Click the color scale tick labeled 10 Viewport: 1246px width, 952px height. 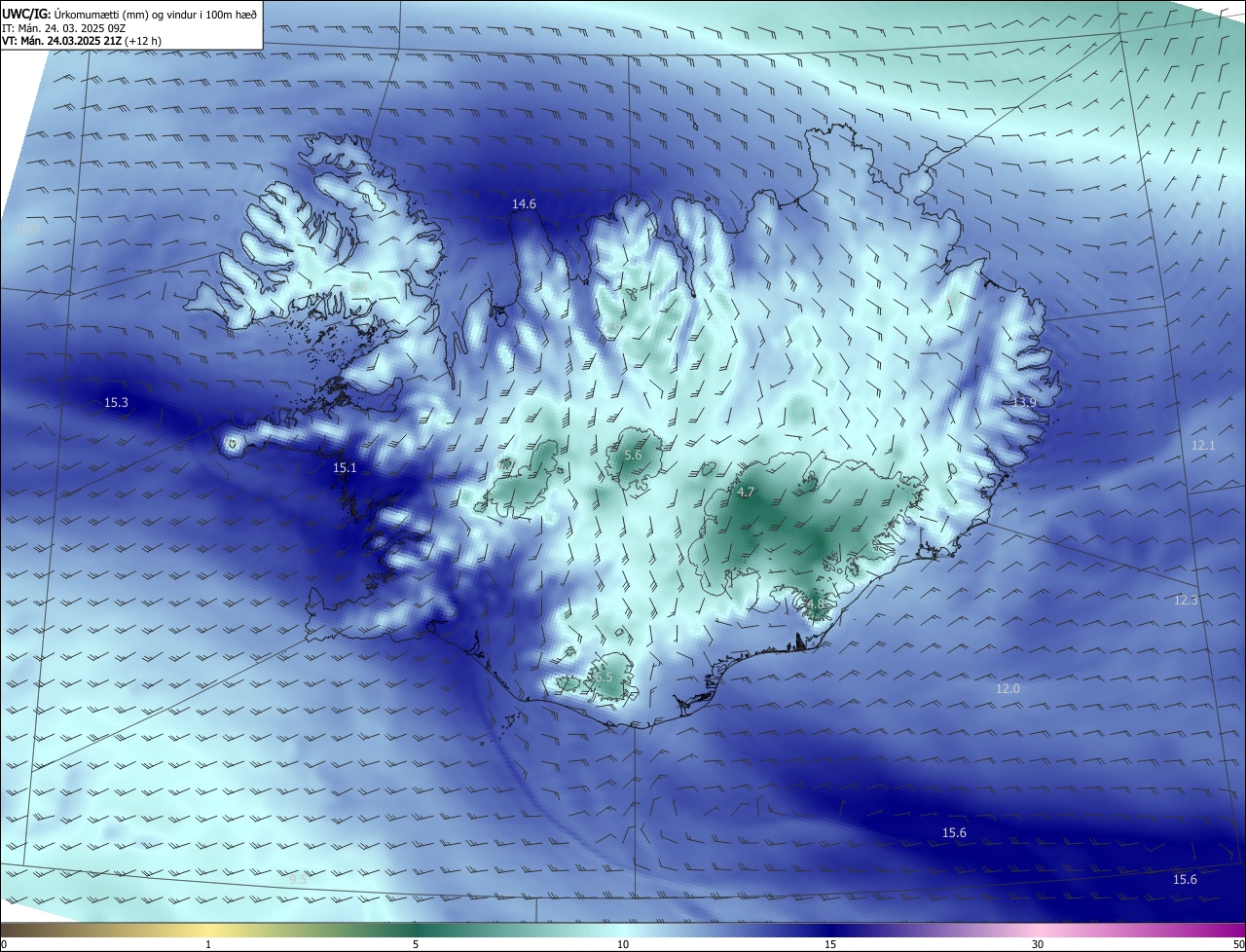(623, 944)
